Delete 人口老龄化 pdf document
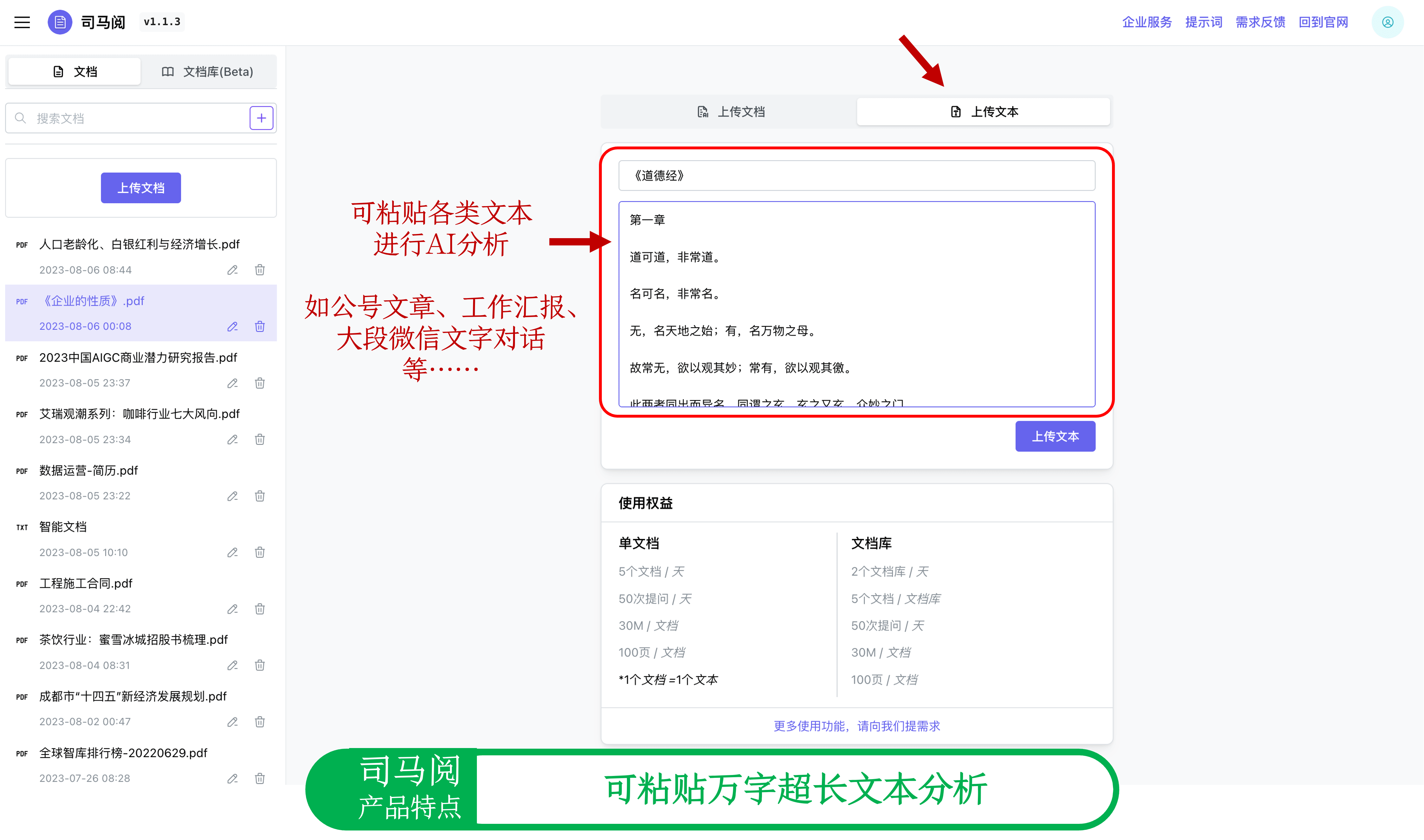 [260, 270]
